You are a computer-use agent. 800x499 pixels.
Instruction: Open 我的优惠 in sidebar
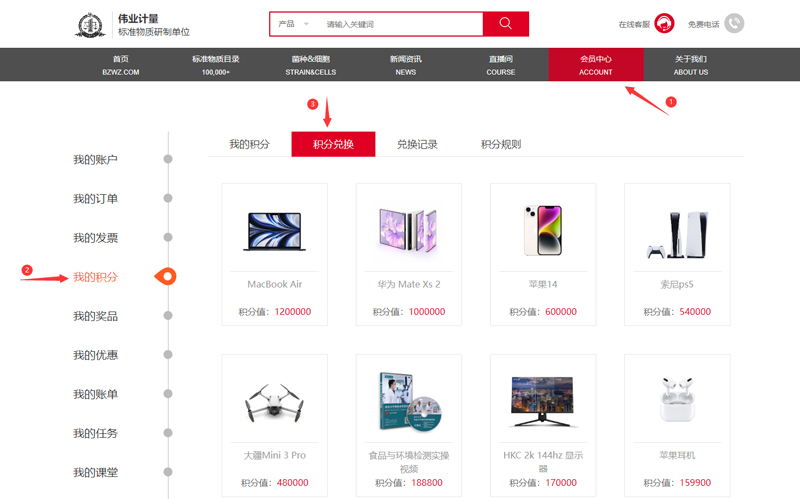click(95, 355)
